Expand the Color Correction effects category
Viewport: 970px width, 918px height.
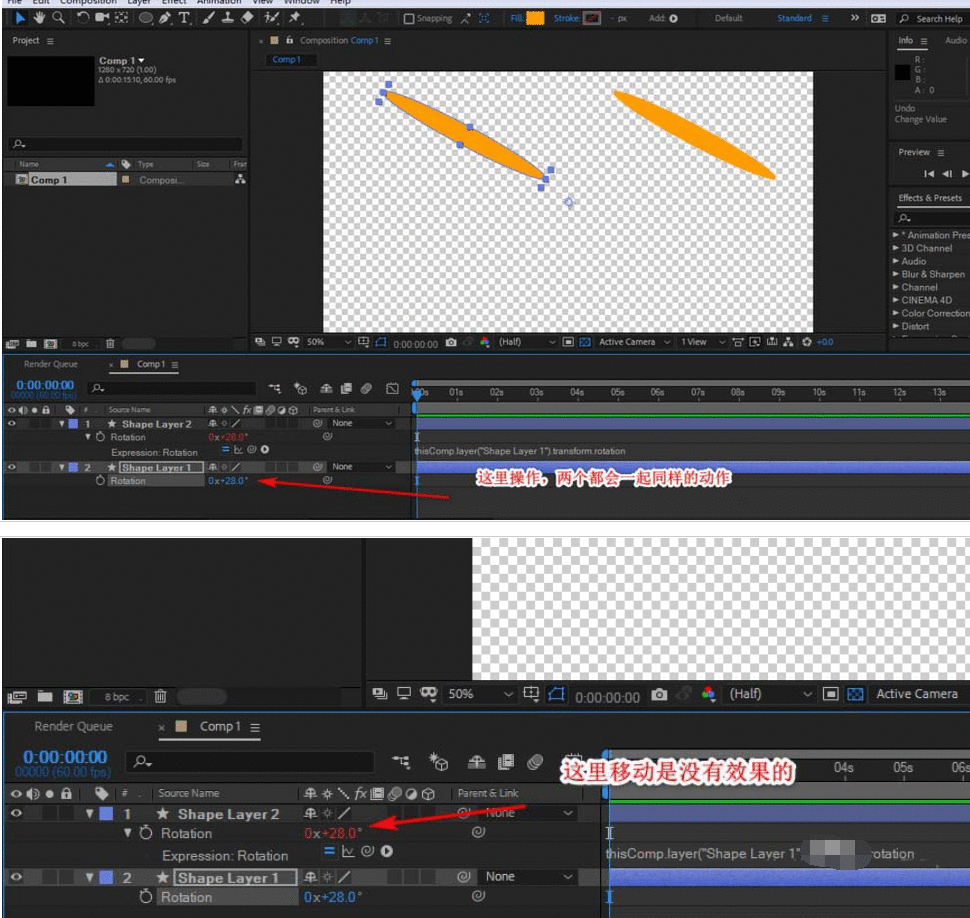point(934,313)
